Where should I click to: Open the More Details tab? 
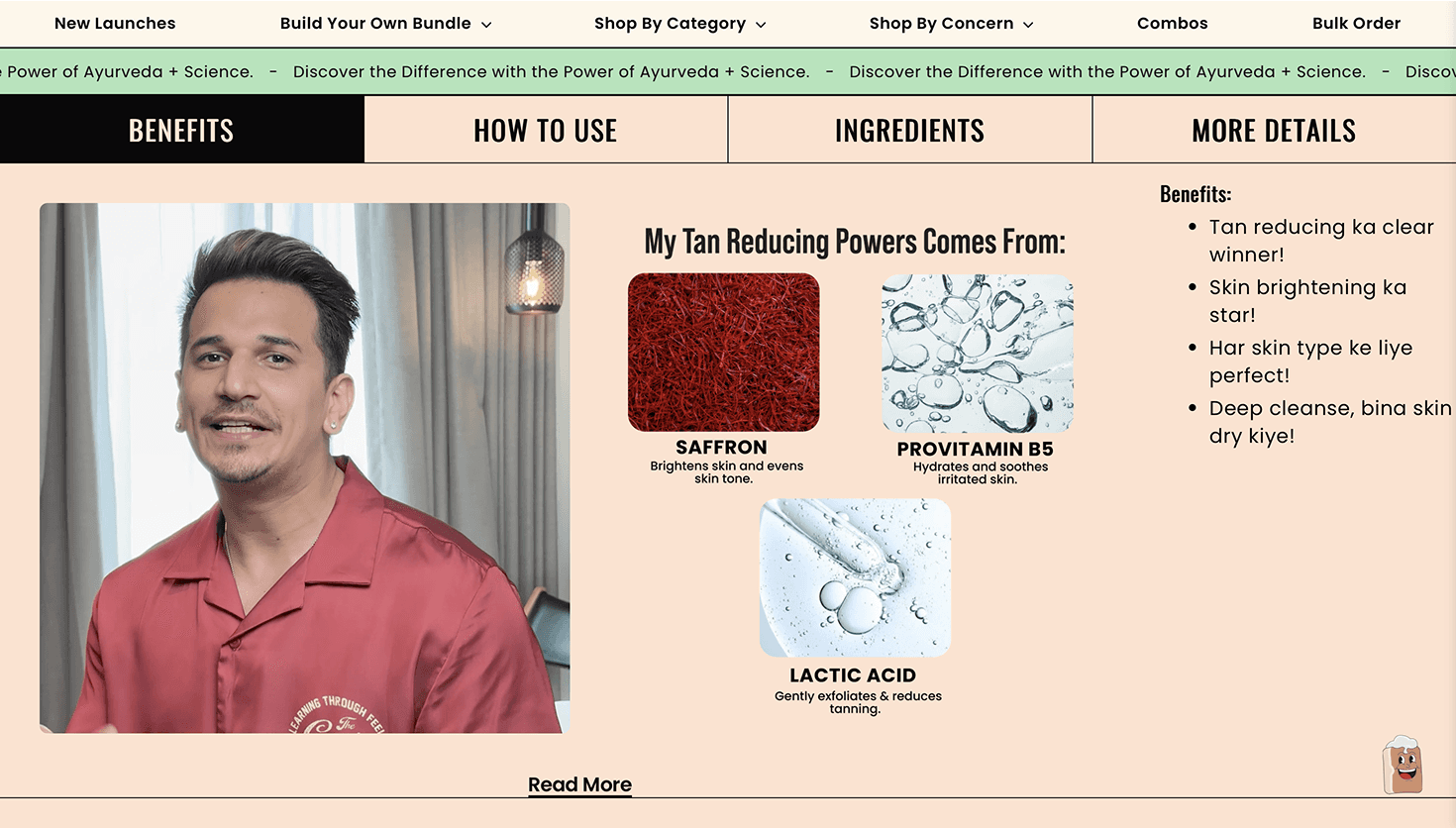coord(1274,130)
